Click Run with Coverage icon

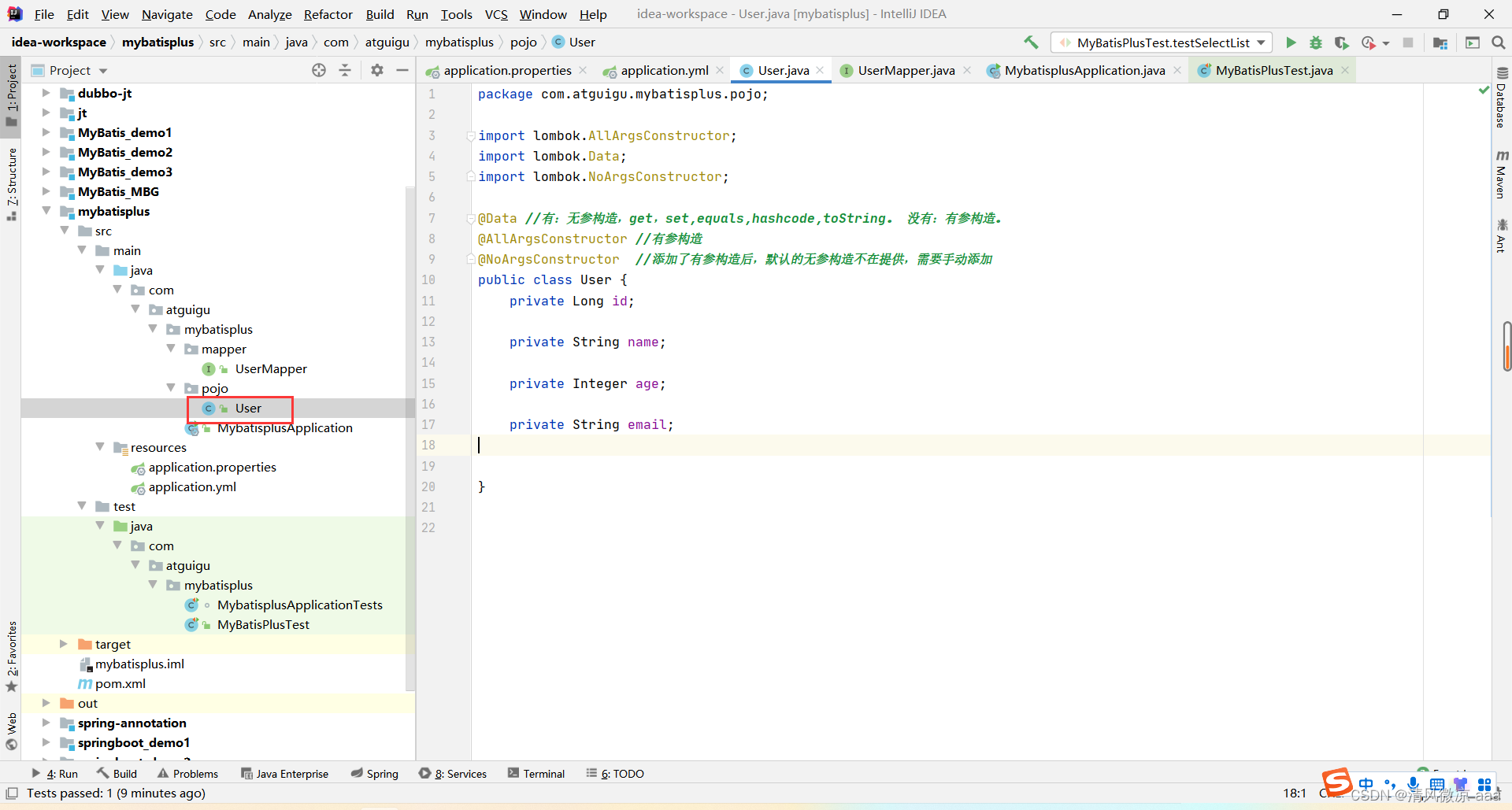[x=1342, y=43]
